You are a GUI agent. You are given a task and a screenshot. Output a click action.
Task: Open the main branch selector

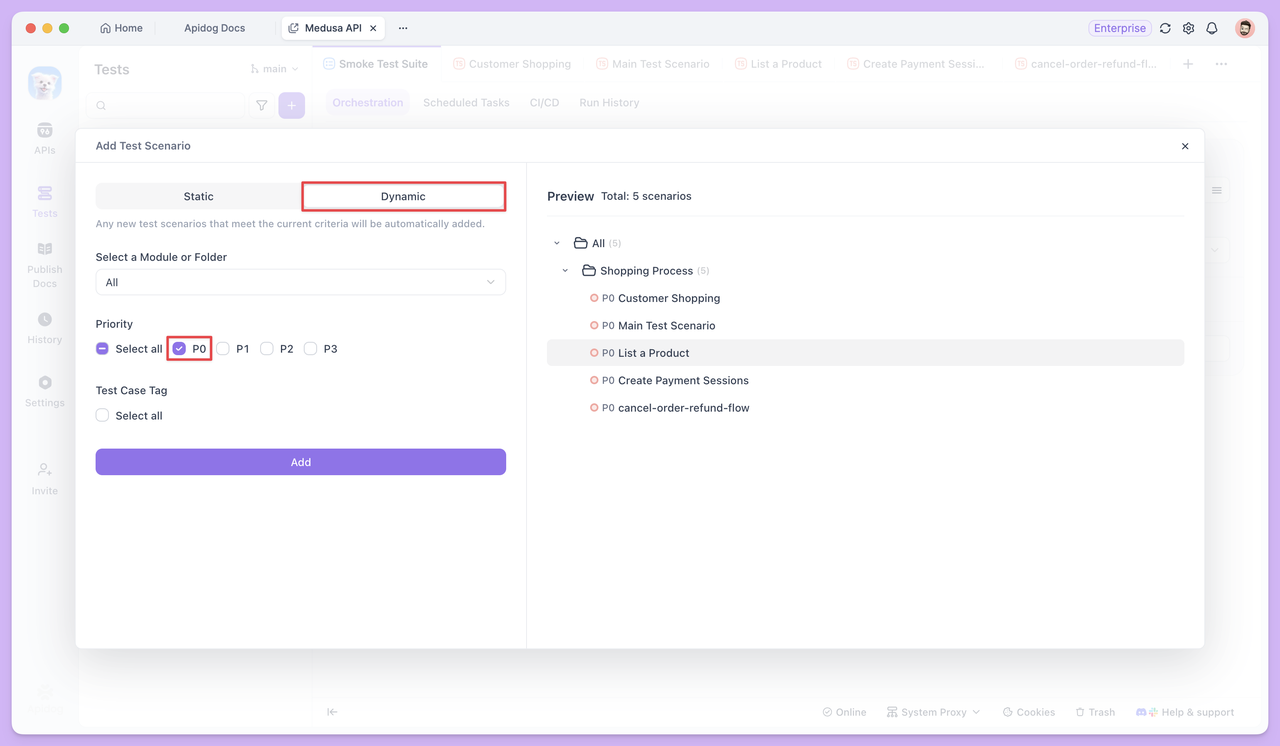click(272, 67)
